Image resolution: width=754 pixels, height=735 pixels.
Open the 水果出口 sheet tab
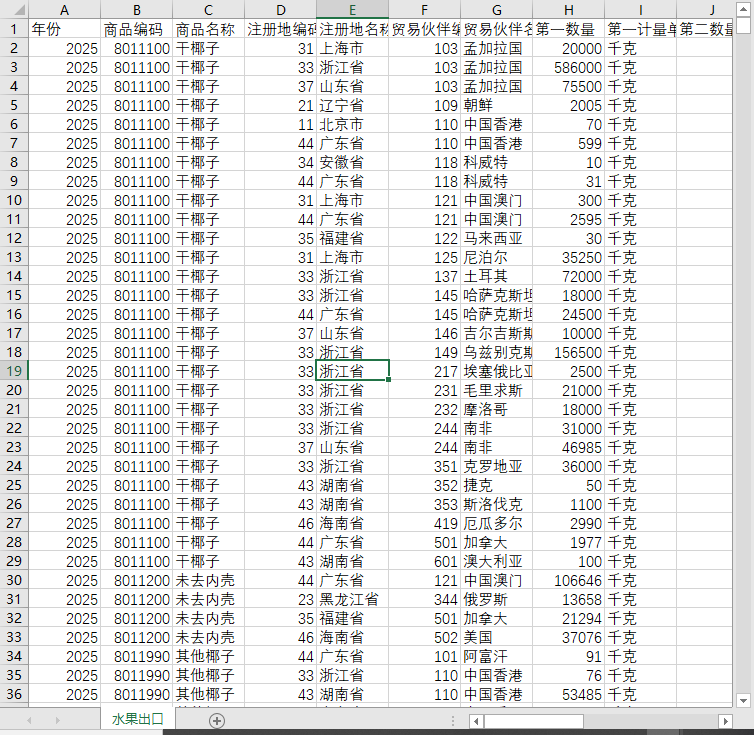pos(138,719)
